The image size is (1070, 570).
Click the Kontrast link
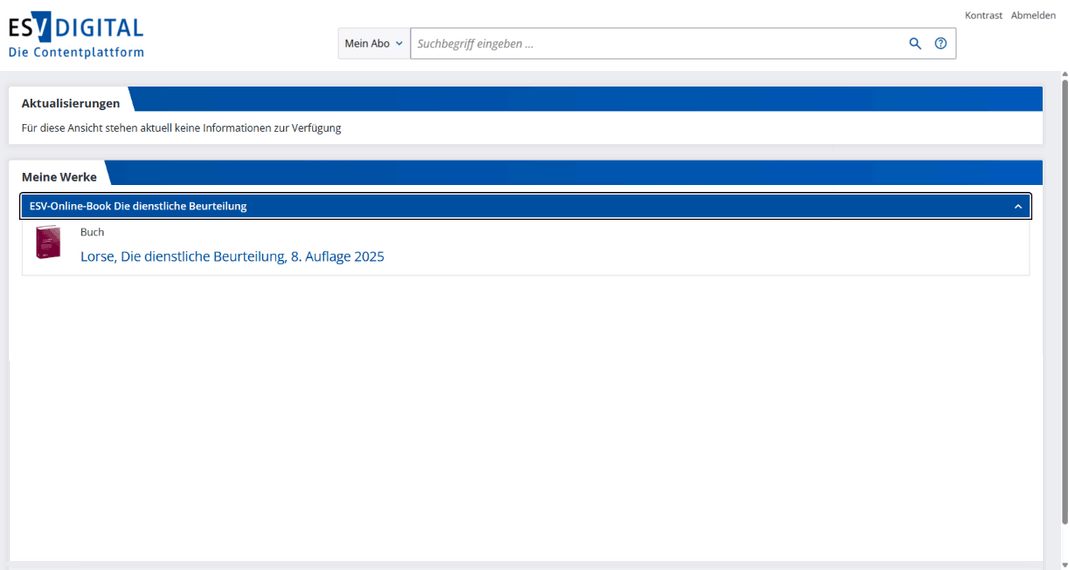click(983, 15)
